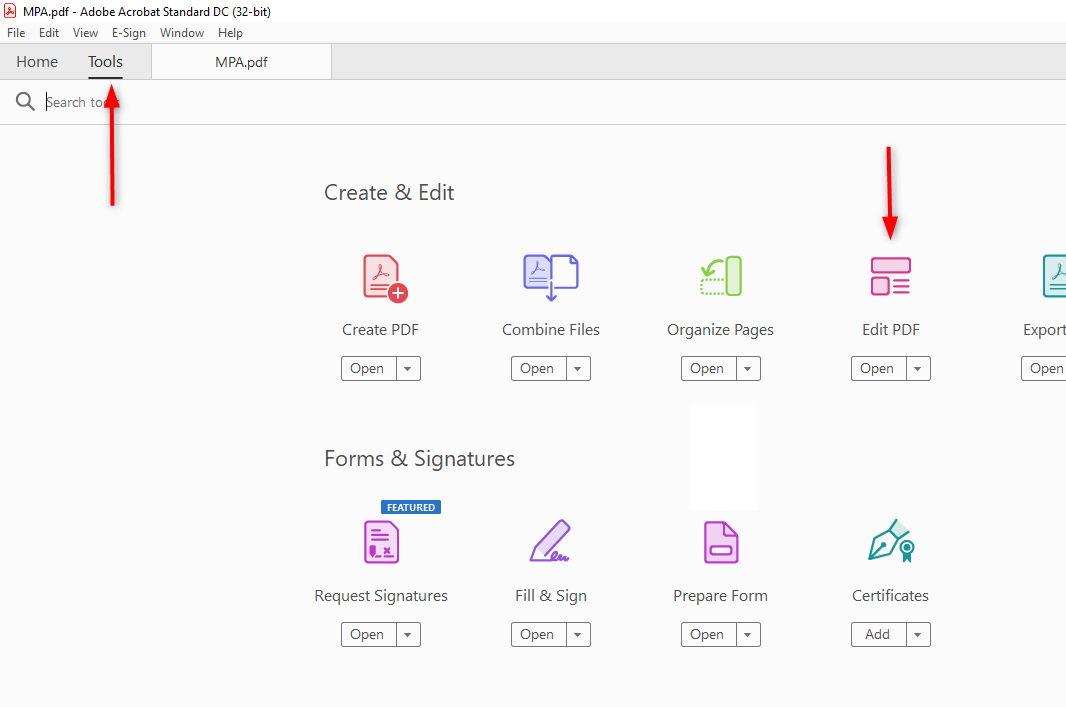Select the Certificates pen nib icon

(x=891, y=541)
